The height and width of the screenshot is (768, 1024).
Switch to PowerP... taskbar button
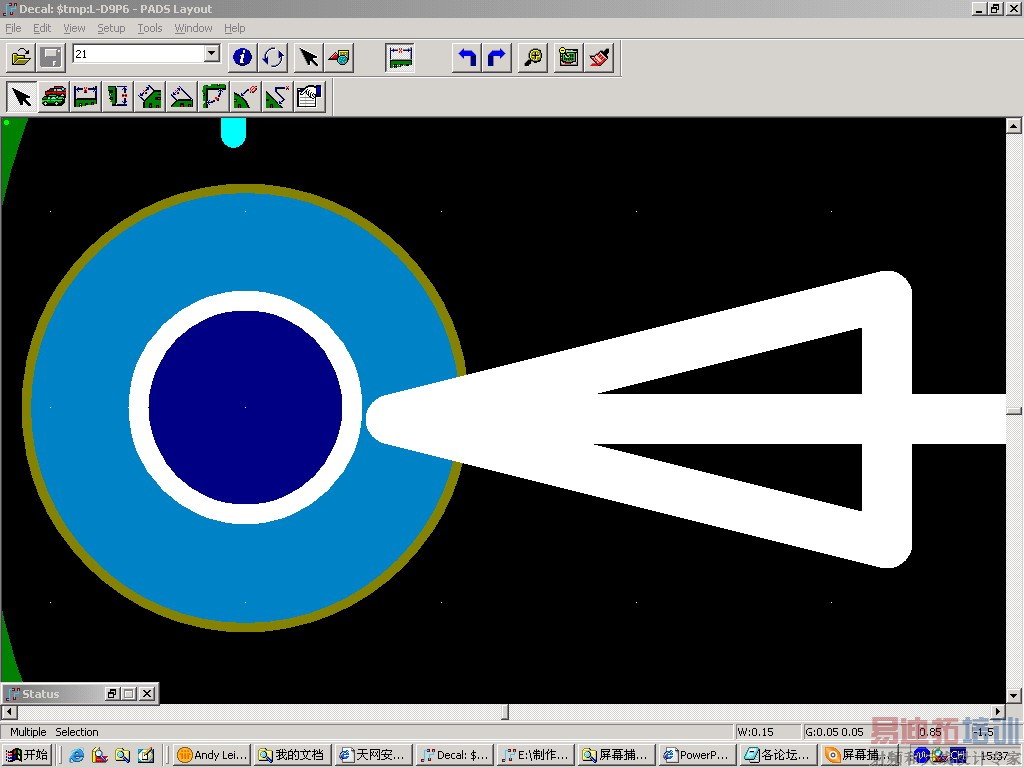tap(696, 755)
